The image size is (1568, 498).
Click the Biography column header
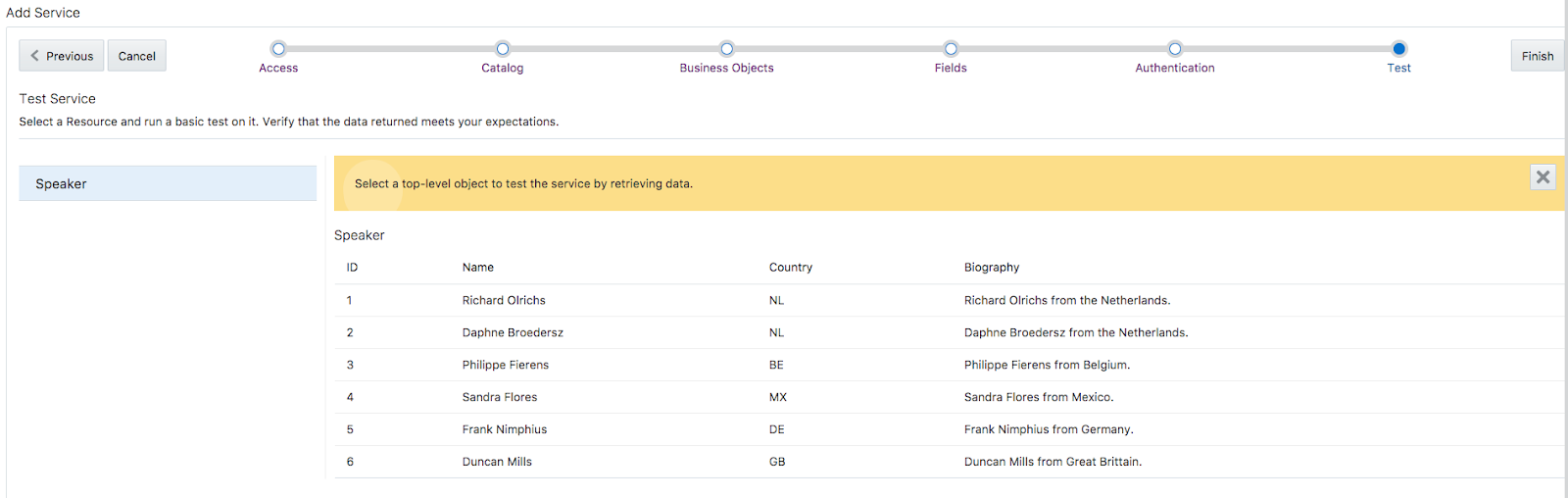992,267
